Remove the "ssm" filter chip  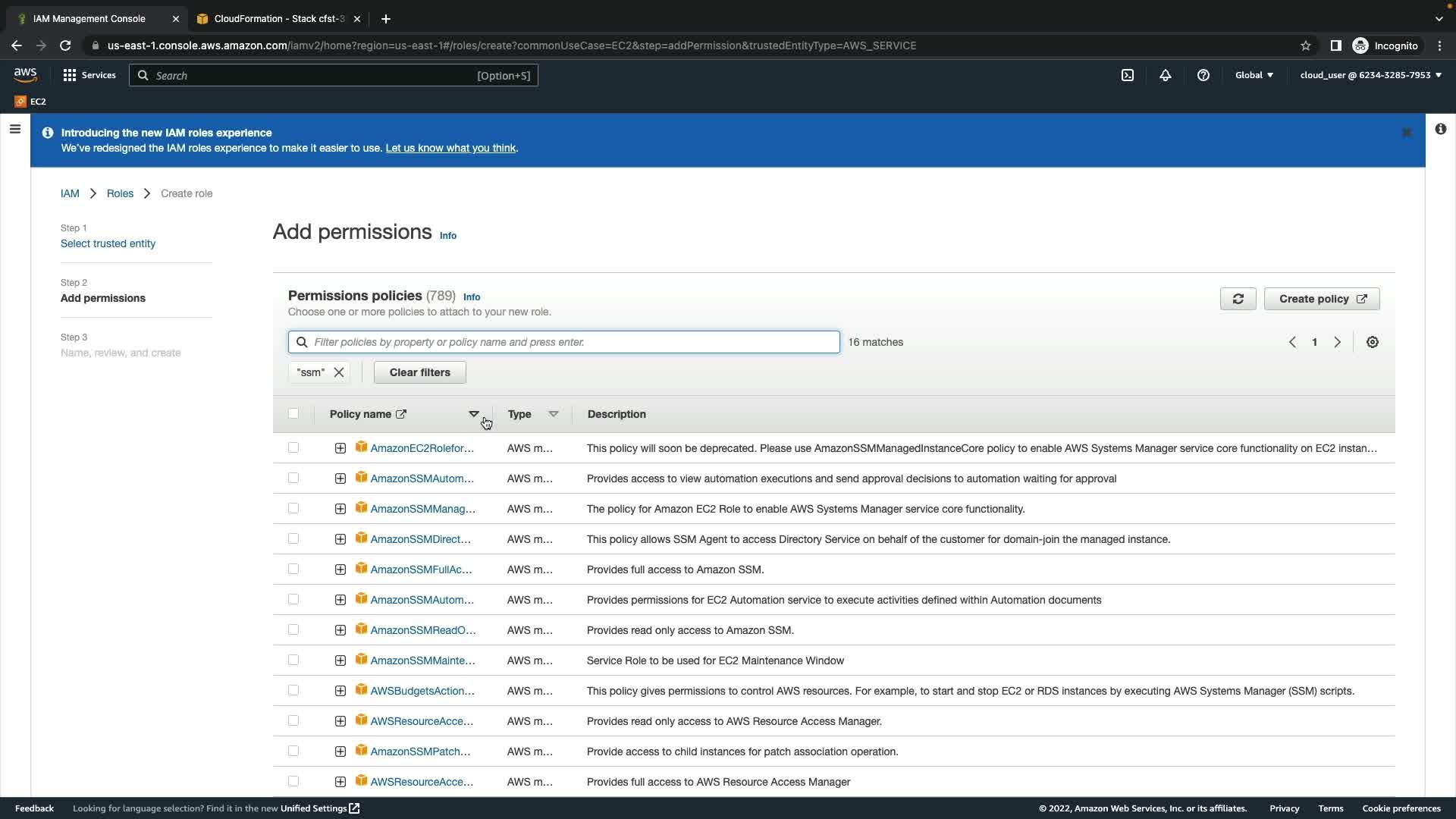[x=339, y=372]
